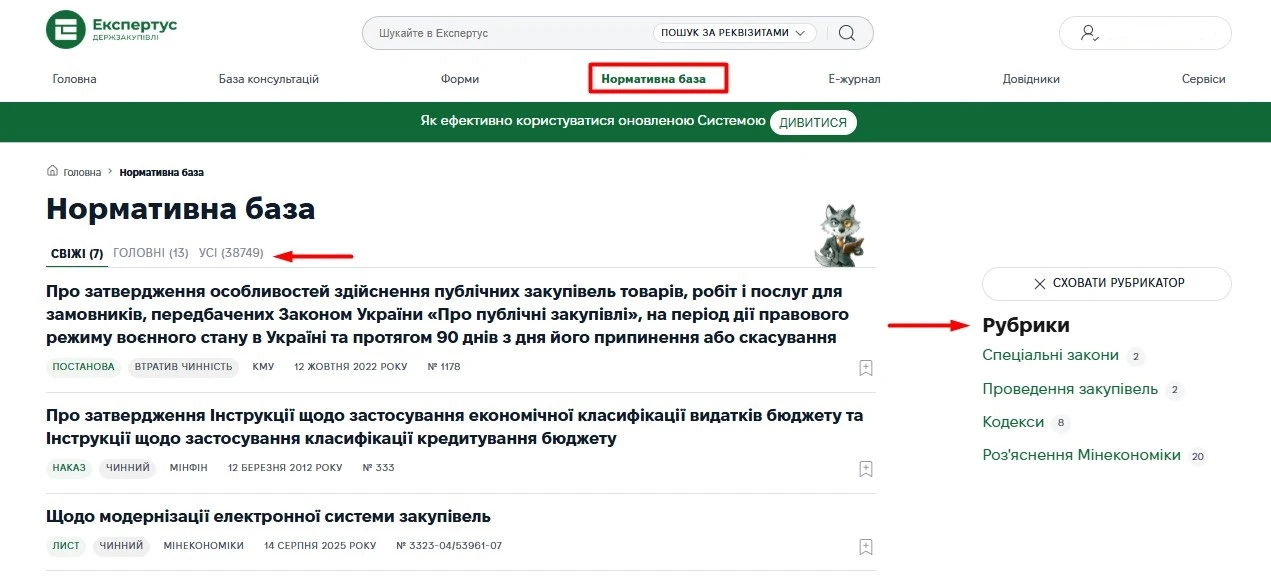Viewport: 1271px width, 582px height.
Task: Open the Е-журнал menu item
Action: pyautogui.click(x=854, y=78)
